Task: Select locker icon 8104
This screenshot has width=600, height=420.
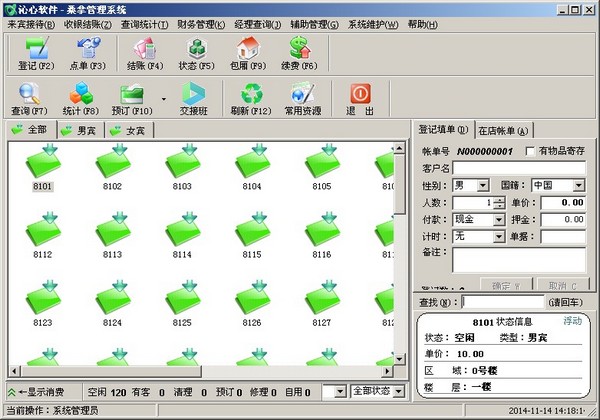Action: (x=252, y=167)
